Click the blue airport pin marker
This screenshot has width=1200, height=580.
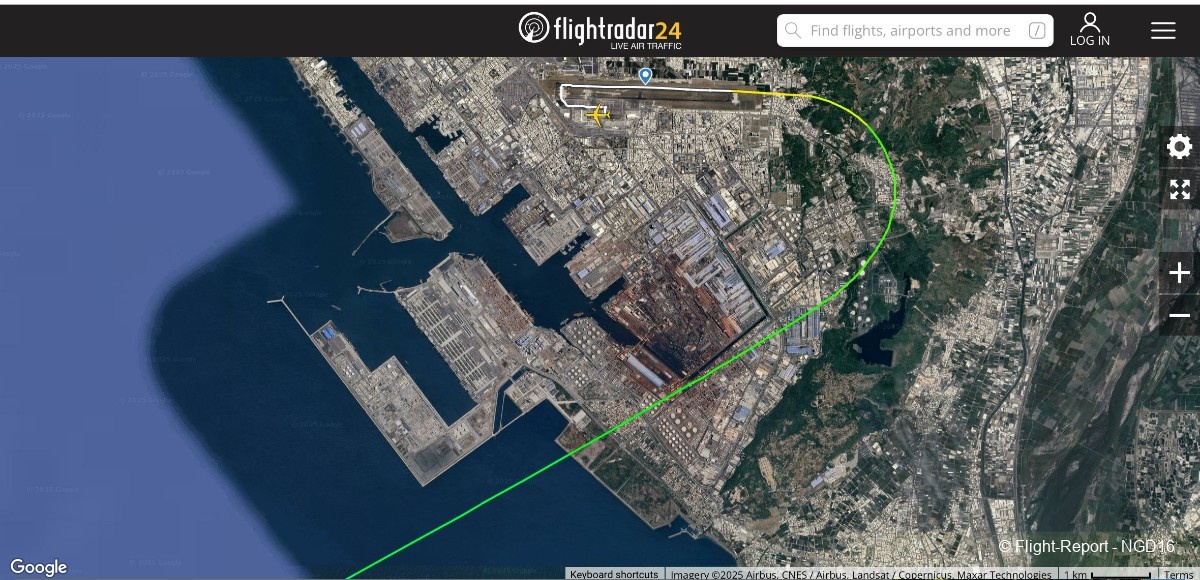coord(645,76)
